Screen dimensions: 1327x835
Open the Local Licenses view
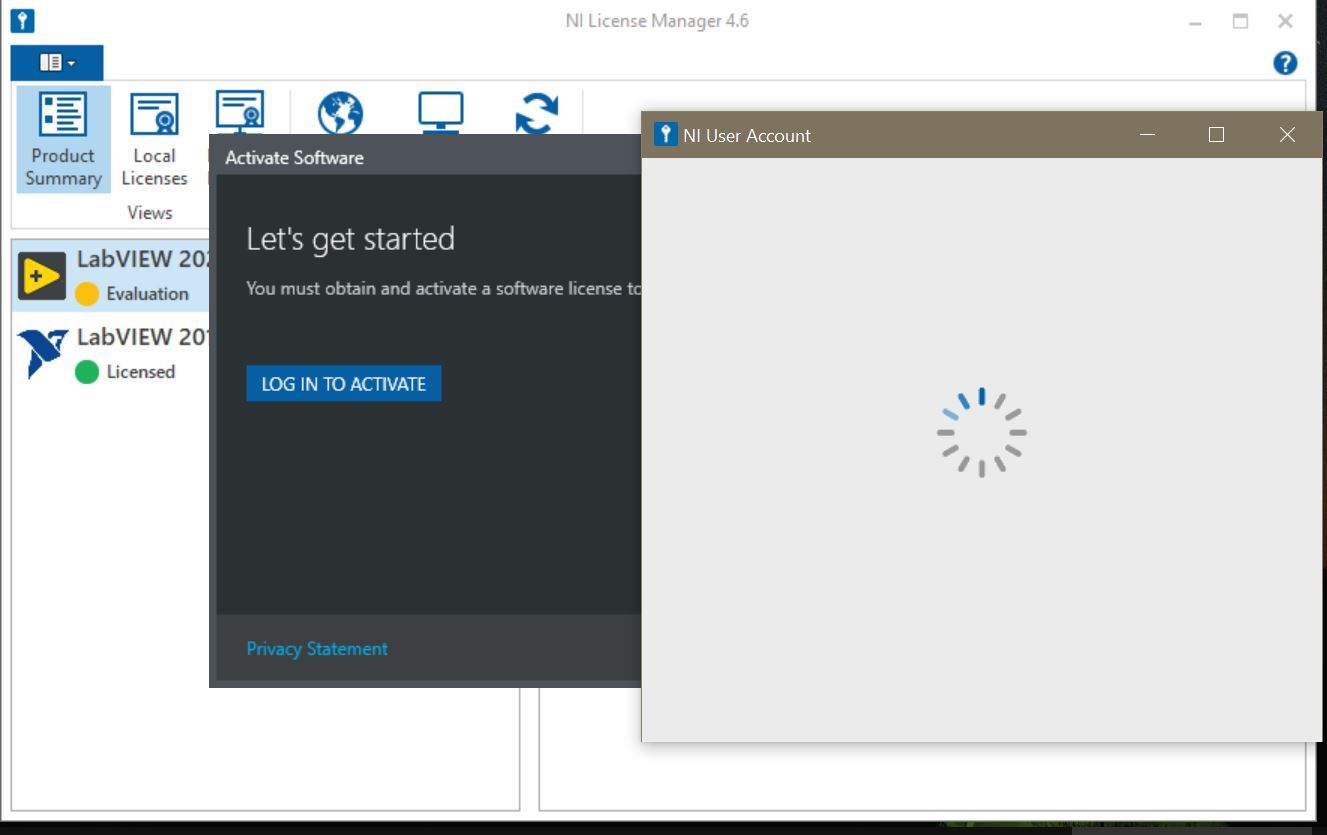pyautogui.click(x=153, y=140)
